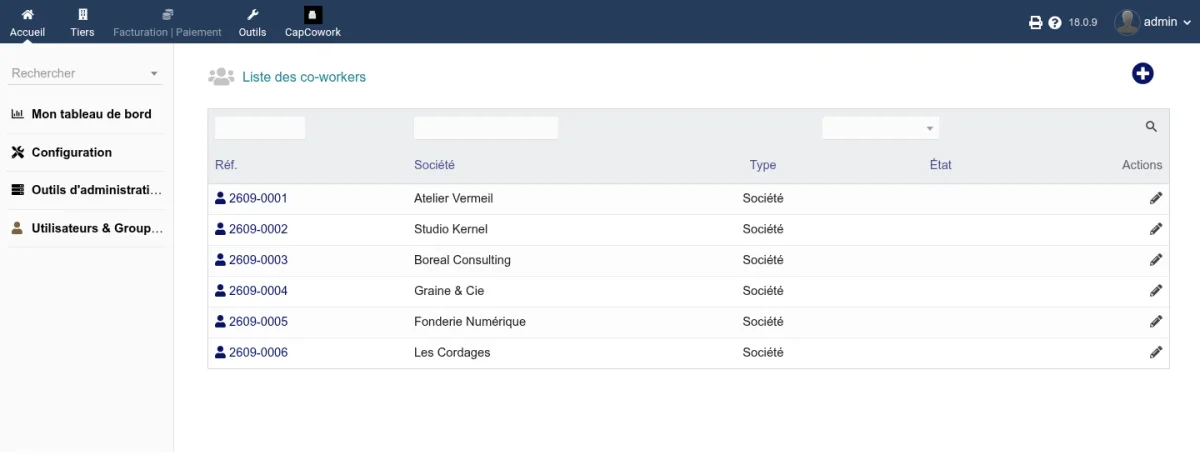The height and width of the screenshot is (455, 1200).
Task: Sort by the Type column header
Action: pyautogui.click(x=763, y=165)
